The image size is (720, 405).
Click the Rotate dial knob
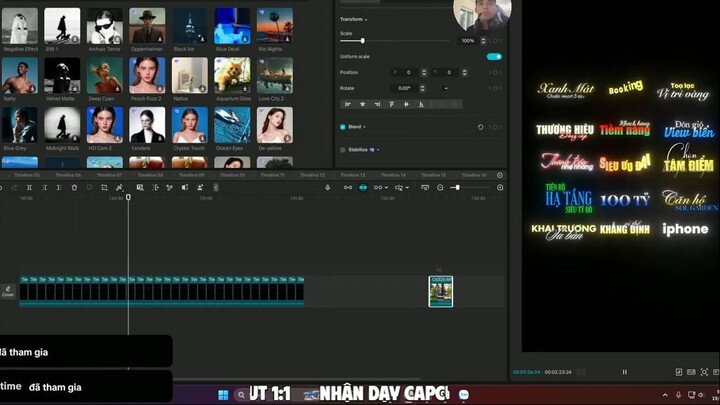445,88
